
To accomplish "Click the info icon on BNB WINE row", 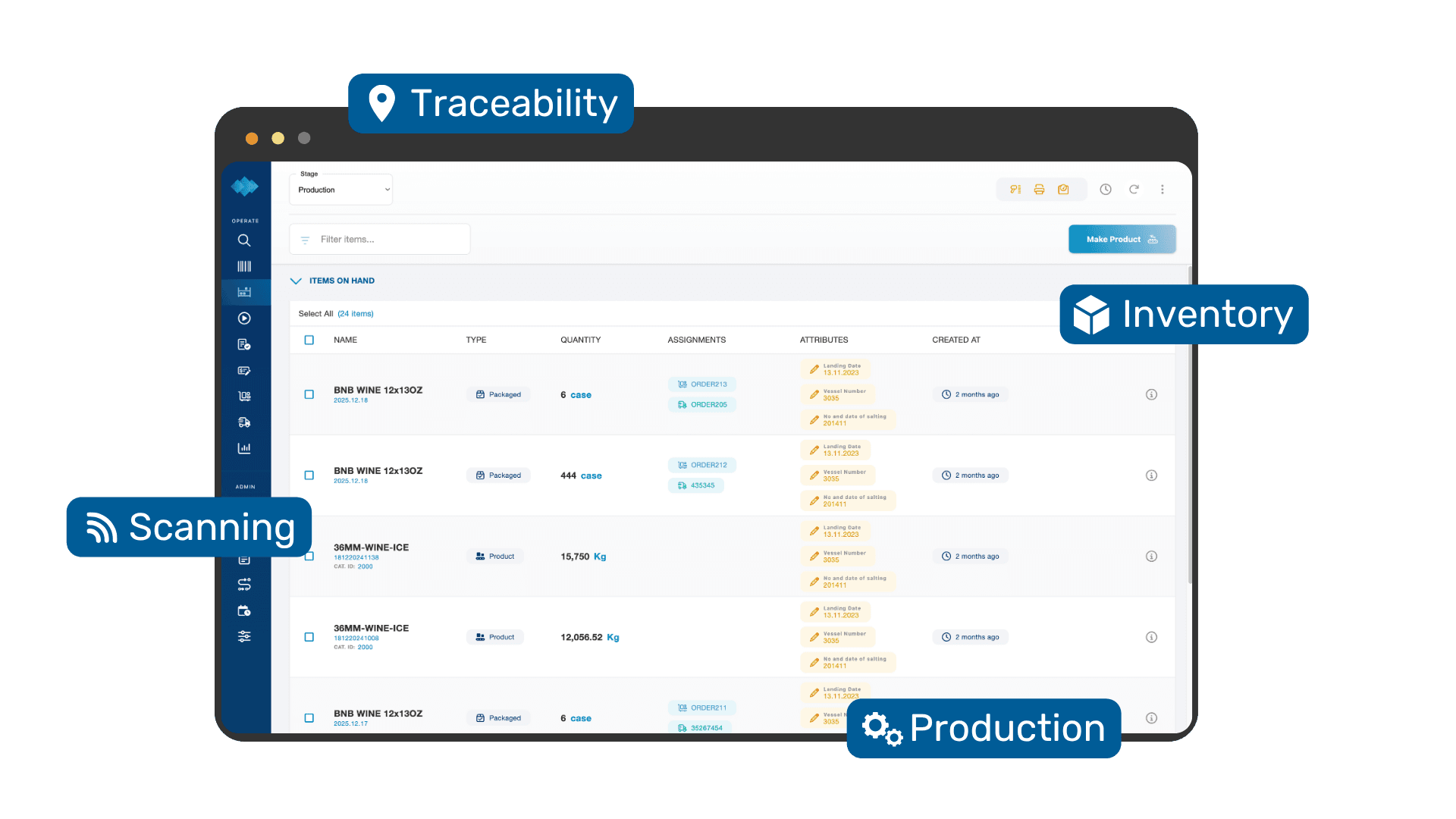I will [x=1151, y=394].
